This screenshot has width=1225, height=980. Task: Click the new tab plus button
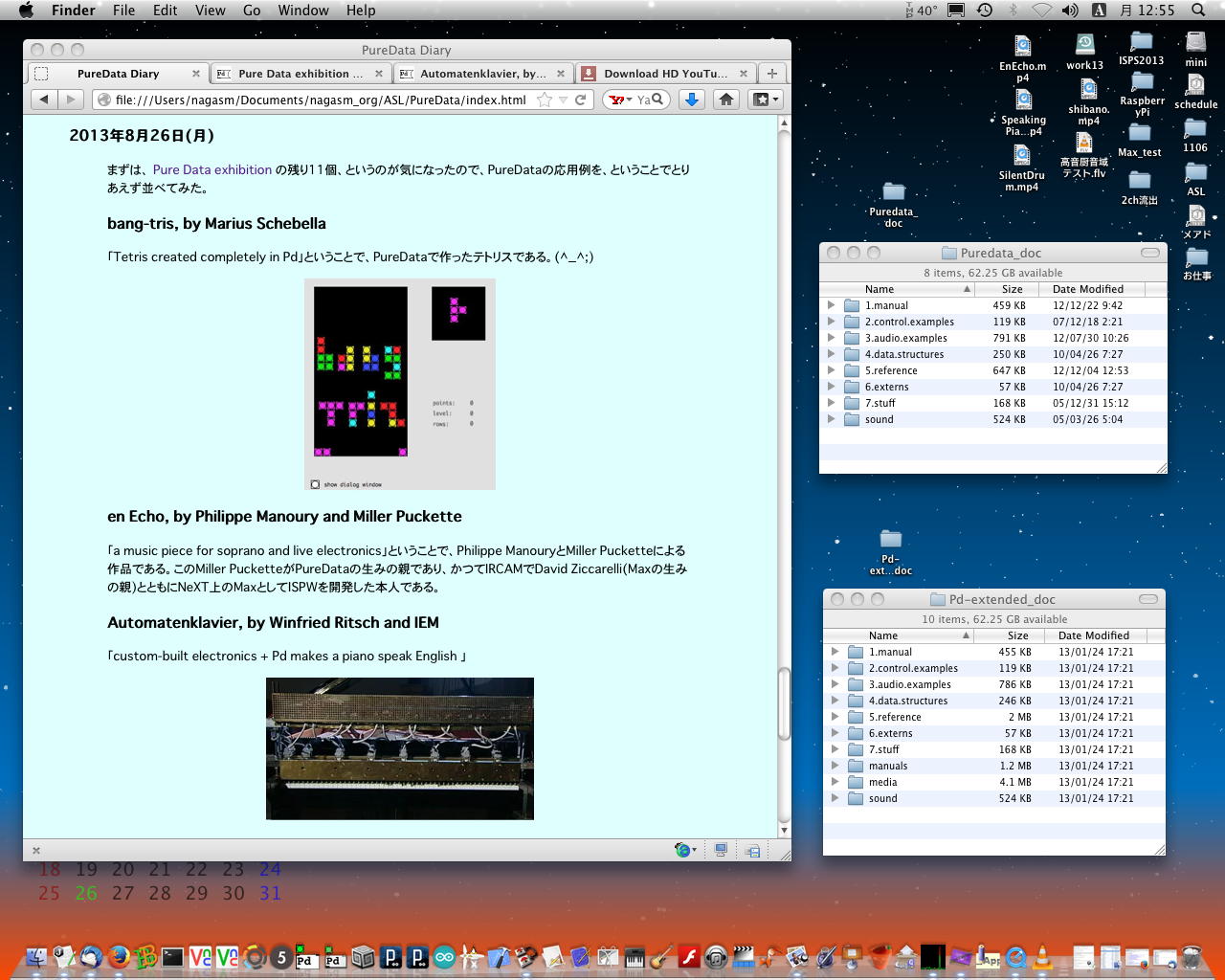772,74
